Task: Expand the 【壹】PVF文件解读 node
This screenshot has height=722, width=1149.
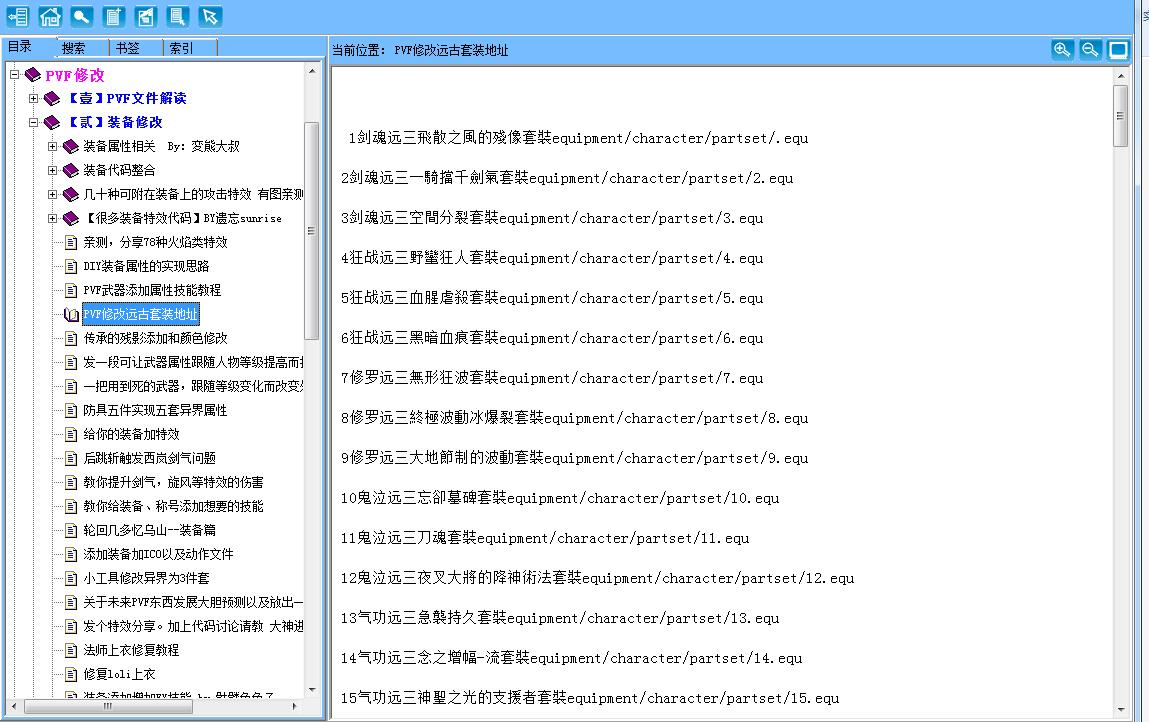Action: pyautogui.click(x=34, y=98)
